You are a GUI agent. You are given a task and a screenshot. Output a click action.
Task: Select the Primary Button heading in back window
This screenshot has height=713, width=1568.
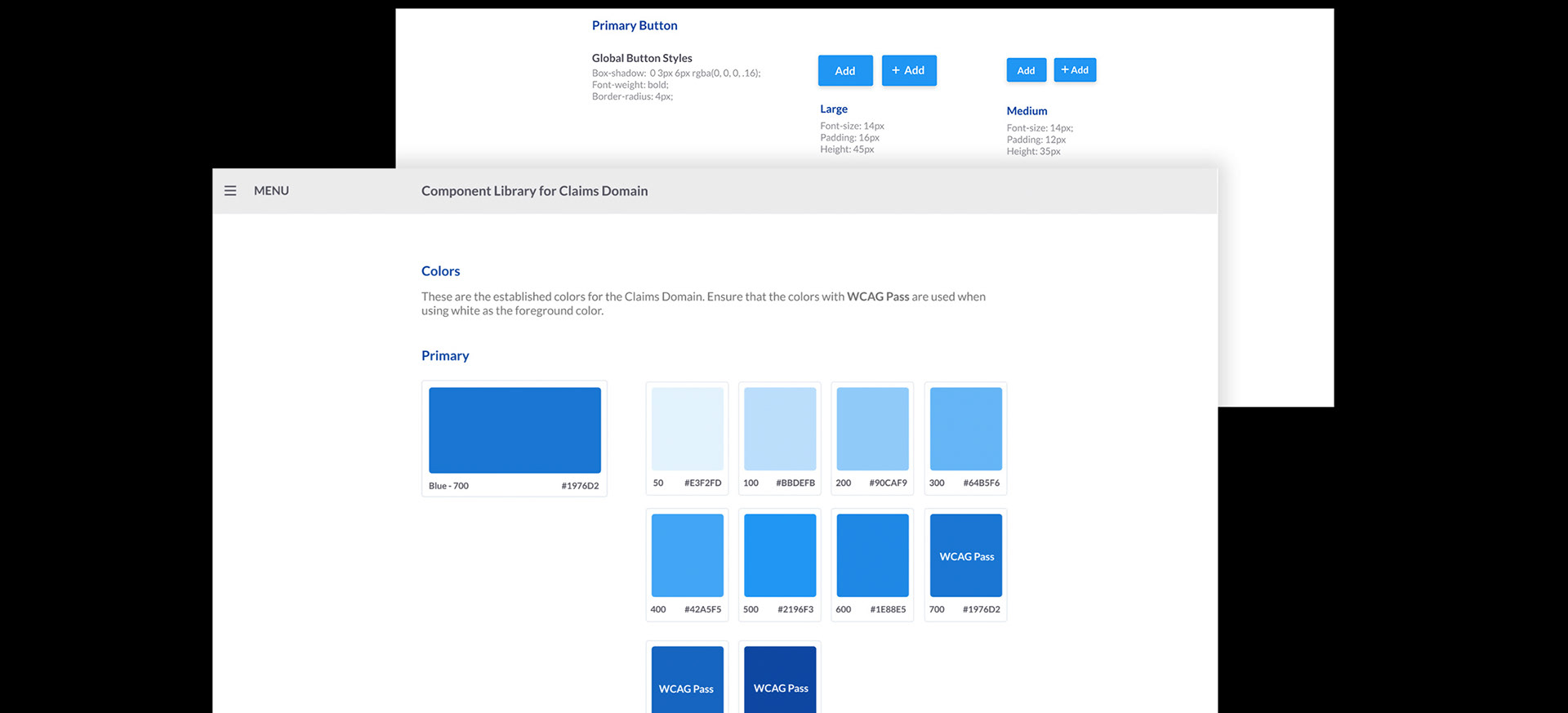click(x=635, y=25)
